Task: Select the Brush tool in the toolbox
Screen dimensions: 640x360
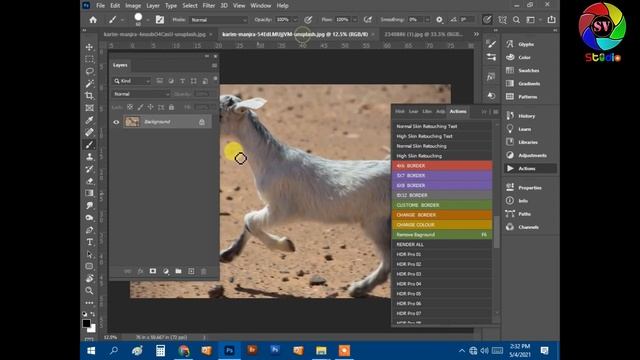Action: tap(89, 144)
